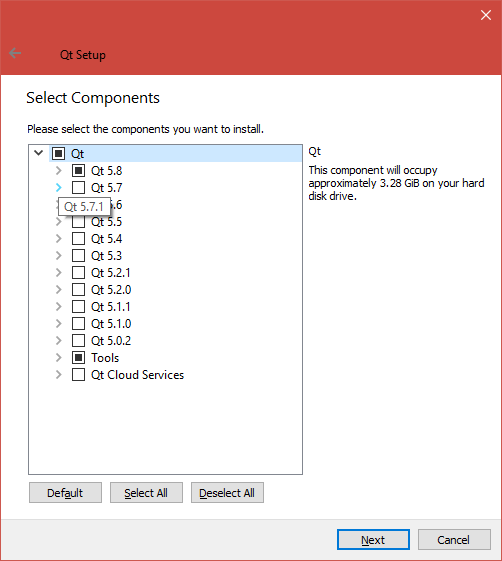Click the Deselect All button

tap(227, 493)
